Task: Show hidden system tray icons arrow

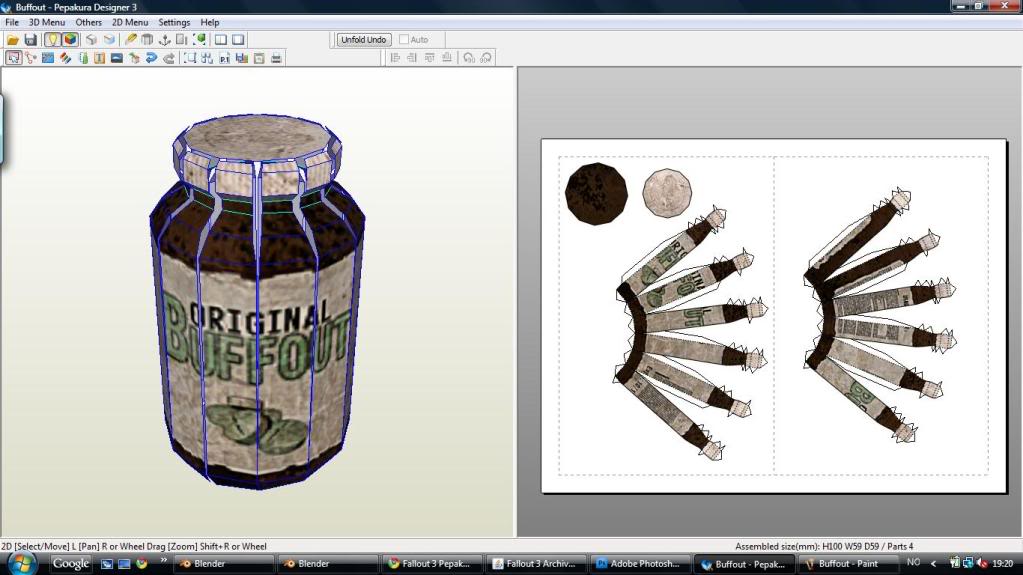Action: tap(934, 563)
